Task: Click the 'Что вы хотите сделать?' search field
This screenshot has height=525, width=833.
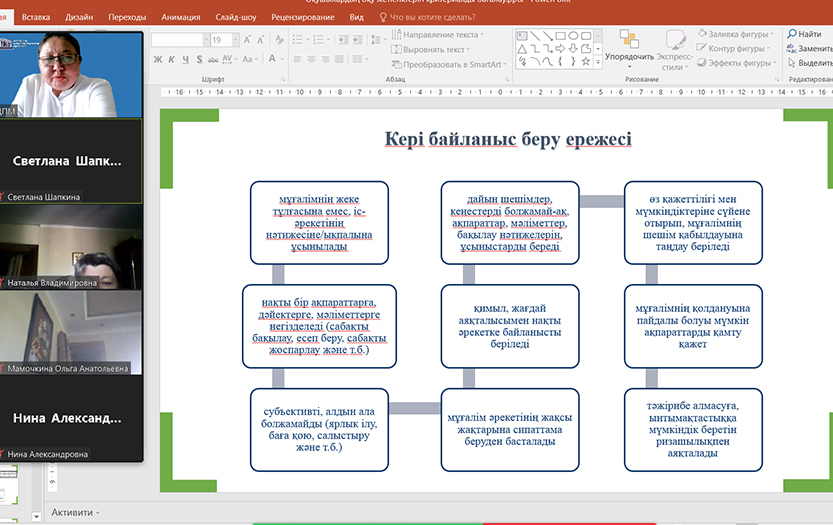Action: click(x=435, y=17)
